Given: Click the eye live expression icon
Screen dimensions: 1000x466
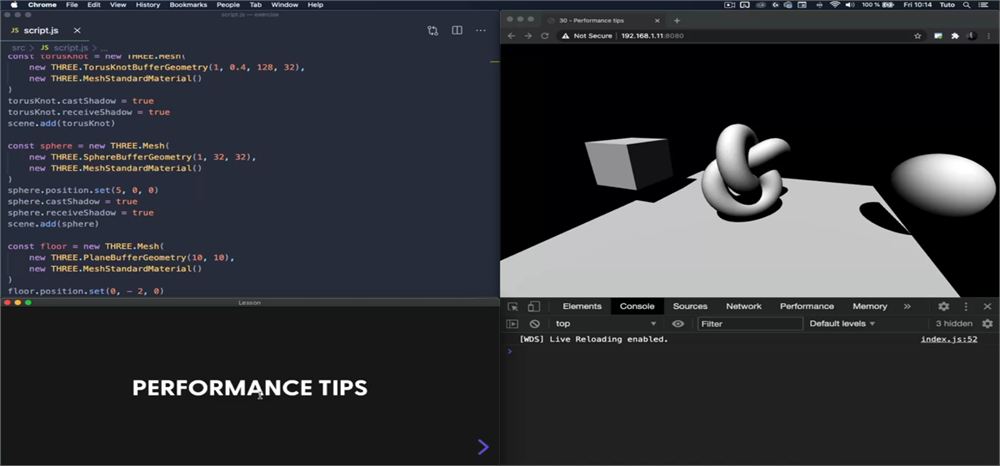Looking at the screenshot, I should tap(678, 324).
